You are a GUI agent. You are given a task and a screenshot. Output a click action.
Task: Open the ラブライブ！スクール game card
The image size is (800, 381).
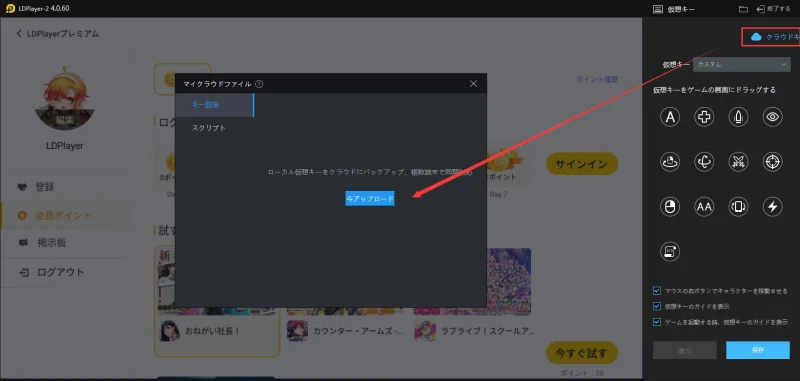[x=474, y=331]
